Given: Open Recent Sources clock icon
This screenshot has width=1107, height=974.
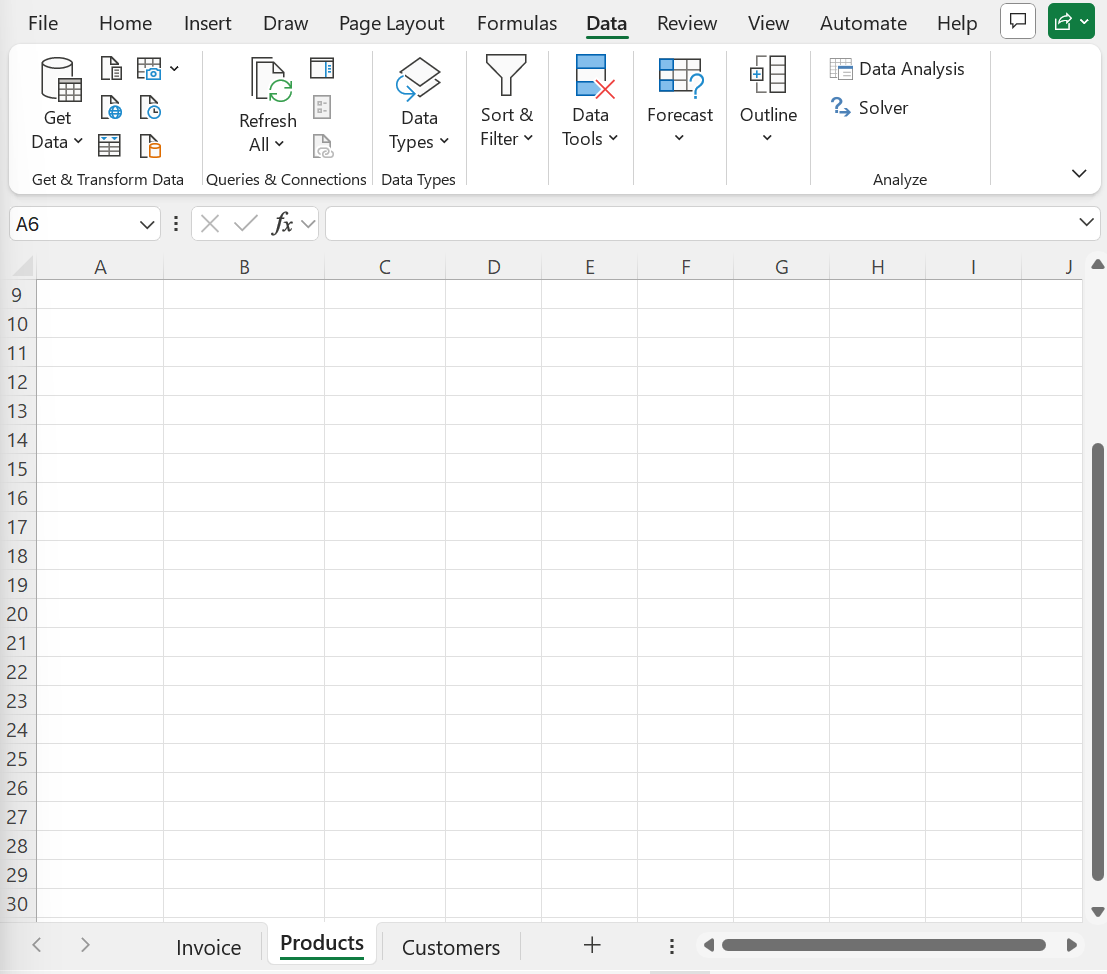Looking at the screenshot, I should [150, 107].
